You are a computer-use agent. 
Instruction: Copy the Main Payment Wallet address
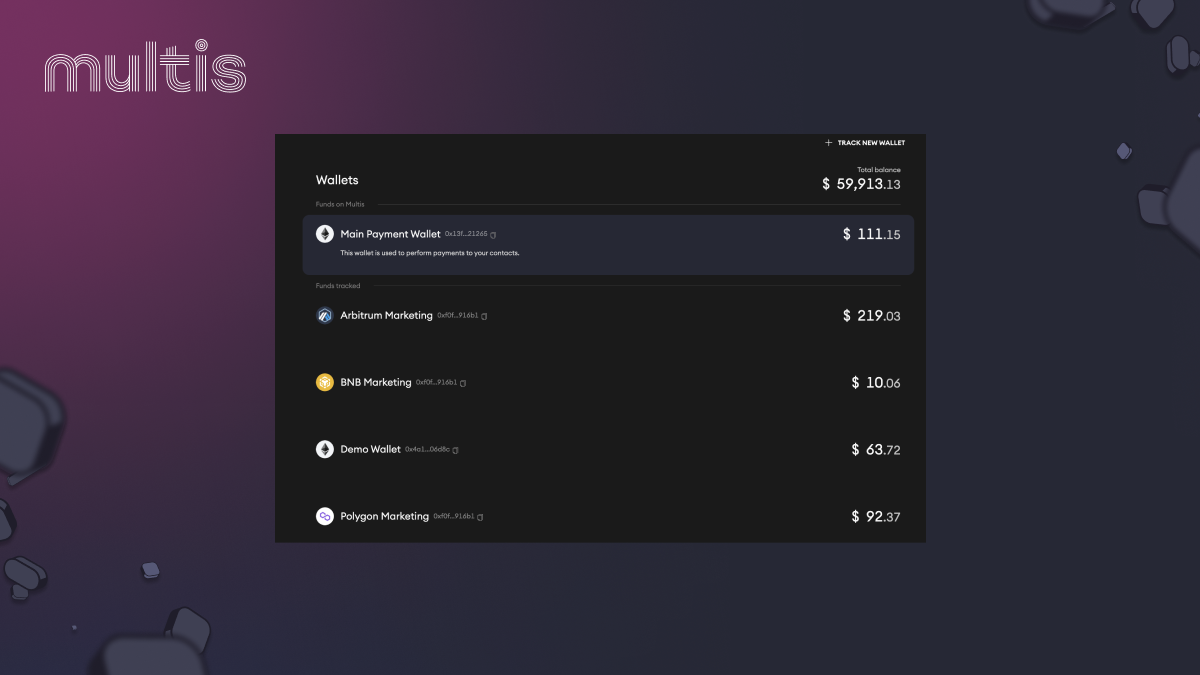point(493,235)
